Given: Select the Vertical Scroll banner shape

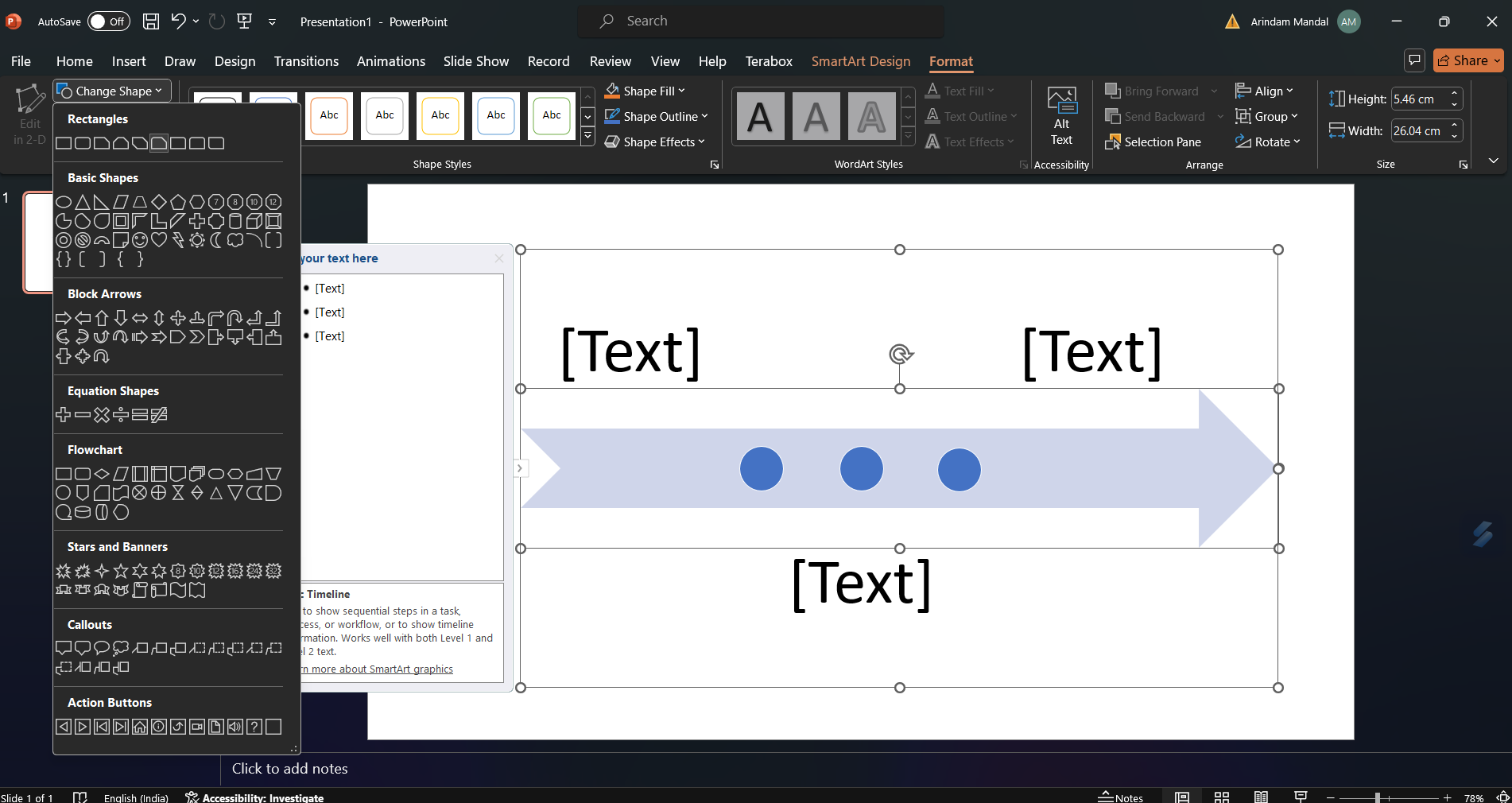Looking at the screenshot, I should tap(140, 590).
